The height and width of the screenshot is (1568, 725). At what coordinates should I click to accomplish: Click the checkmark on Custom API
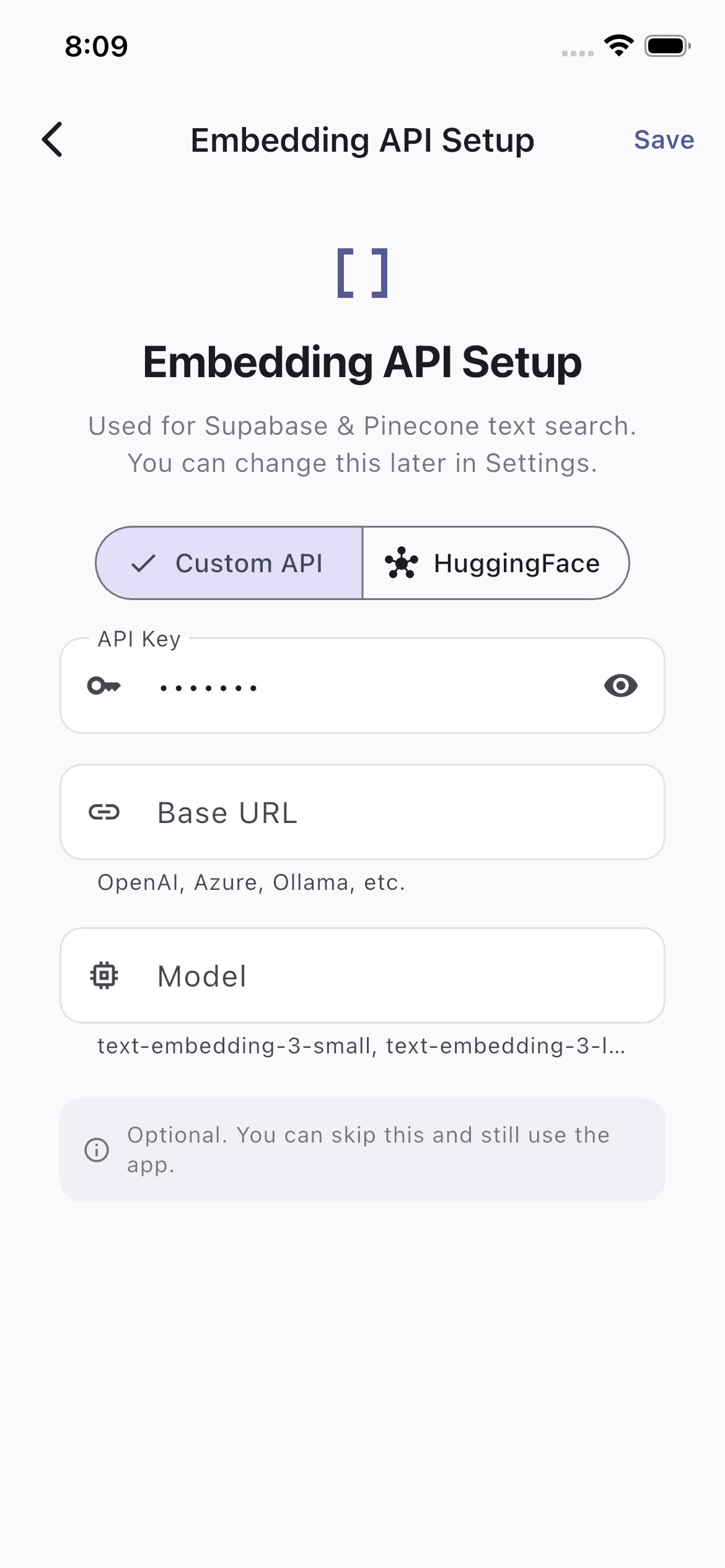[x=143, y=563]
